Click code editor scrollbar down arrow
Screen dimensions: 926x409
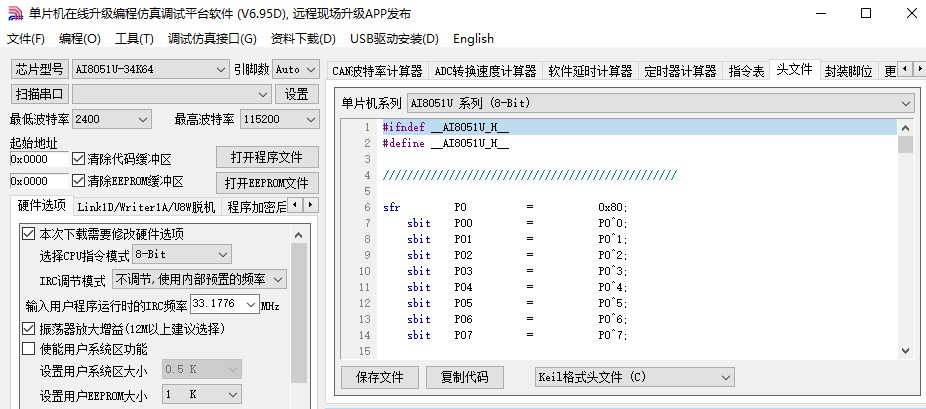coord(905,351)
